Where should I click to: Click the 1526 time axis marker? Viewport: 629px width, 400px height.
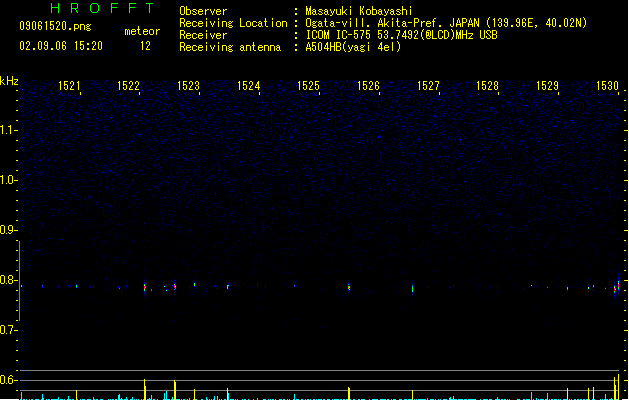tap(368, 86)
